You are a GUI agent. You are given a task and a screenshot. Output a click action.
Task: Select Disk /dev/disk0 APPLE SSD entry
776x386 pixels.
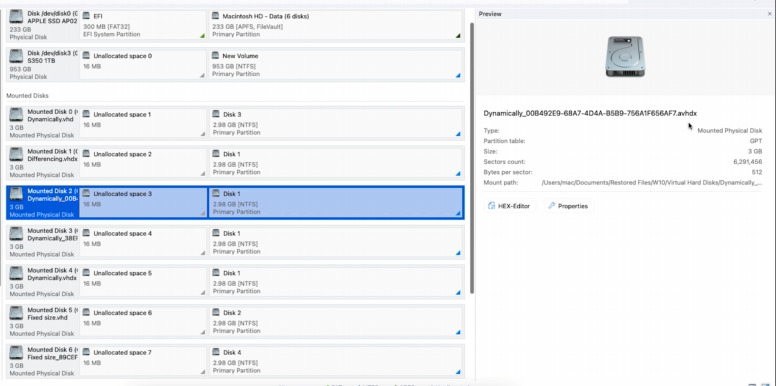[x=43, y=24]
